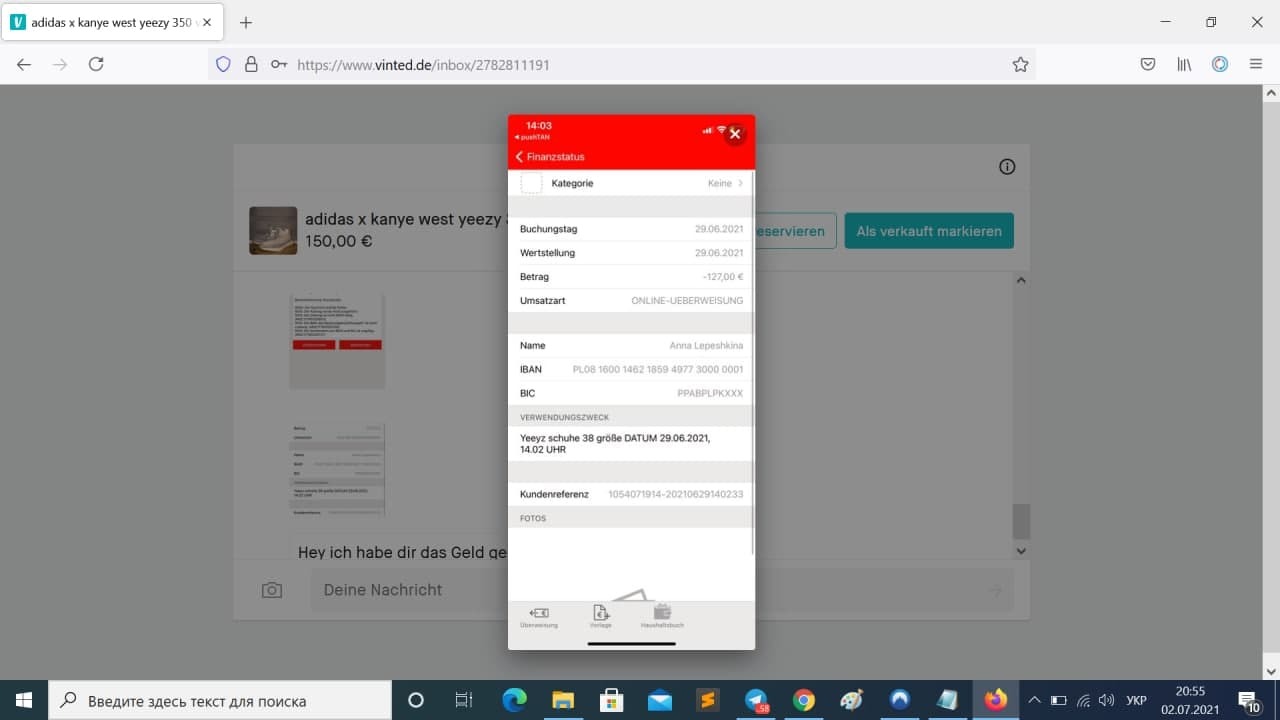Image resolution: width=1280 pixels, height=720 pixels.
Task: Open network settings from the tray
Action: coord(1082,700)
